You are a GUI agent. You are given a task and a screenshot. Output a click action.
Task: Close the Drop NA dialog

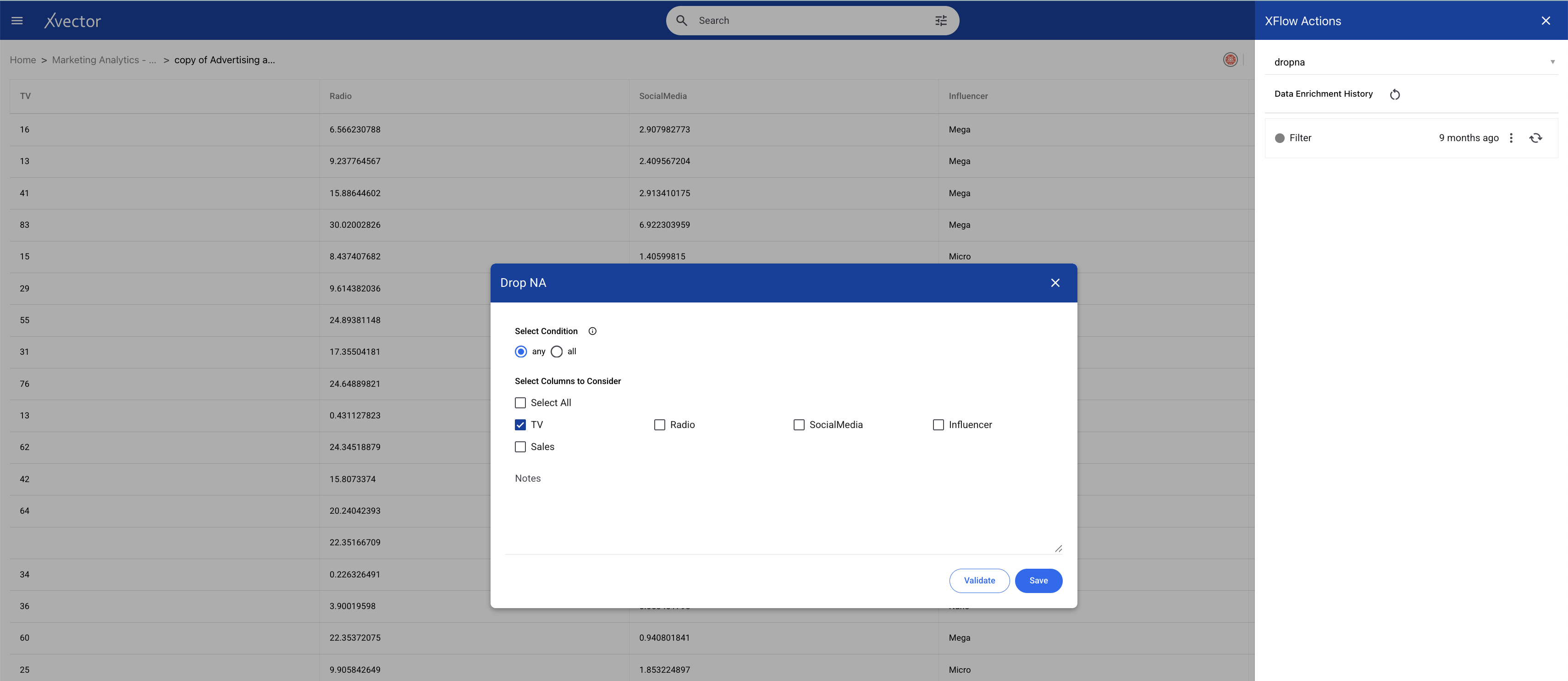(x=1055, y=283)
